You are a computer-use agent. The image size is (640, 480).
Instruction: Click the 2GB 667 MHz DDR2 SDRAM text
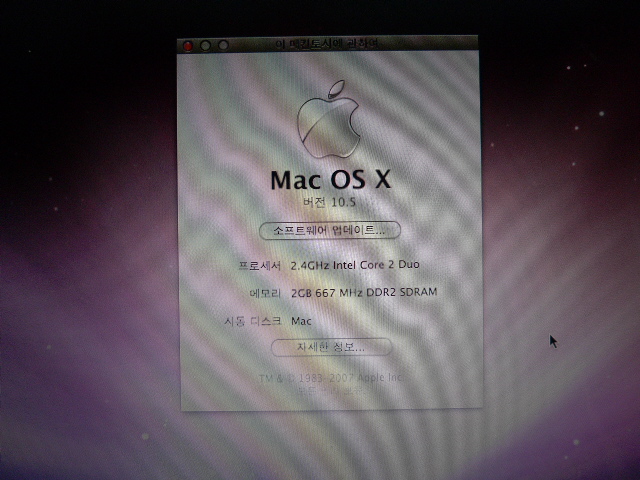click(x=364, y=293)
